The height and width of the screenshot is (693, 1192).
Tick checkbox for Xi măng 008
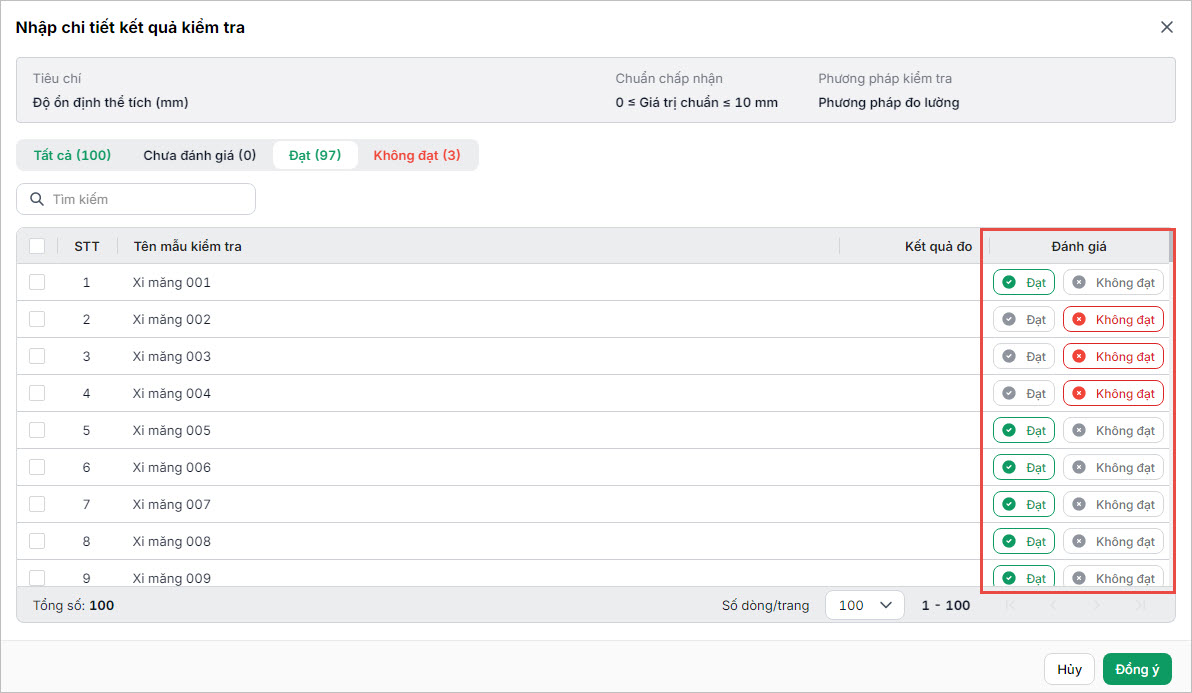(x=36, y=541)
